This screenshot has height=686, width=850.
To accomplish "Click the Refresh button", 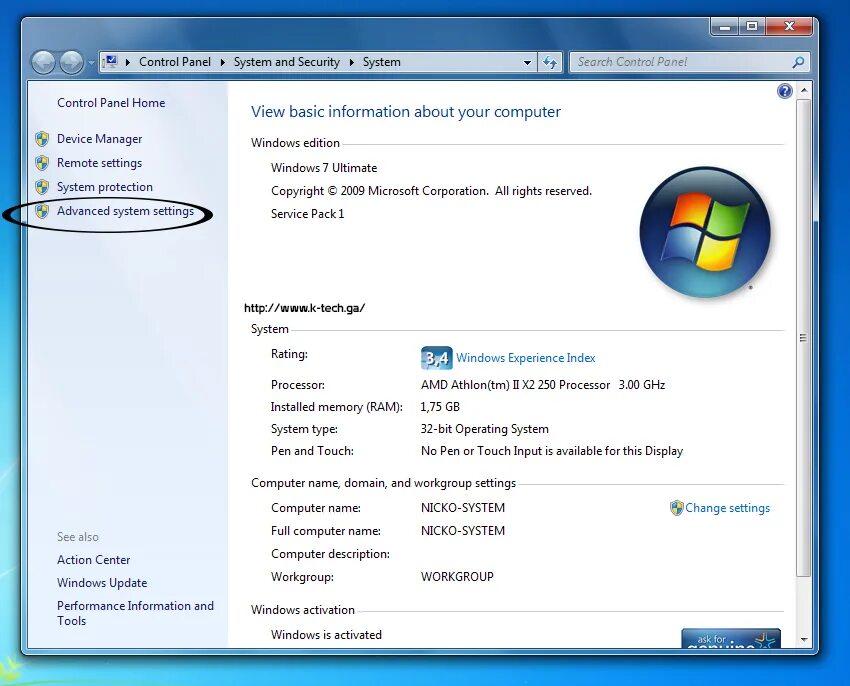I will pyautogui.click(x=550, y=62).
